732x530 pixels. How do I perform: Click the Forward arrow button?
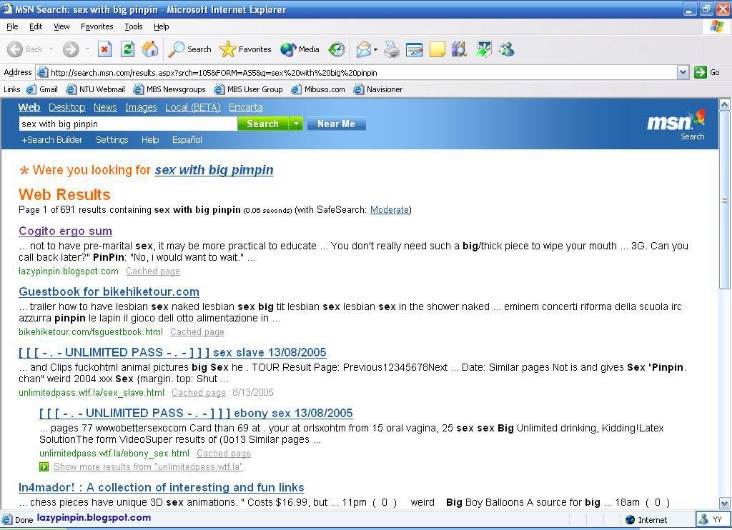click(70, 49)
